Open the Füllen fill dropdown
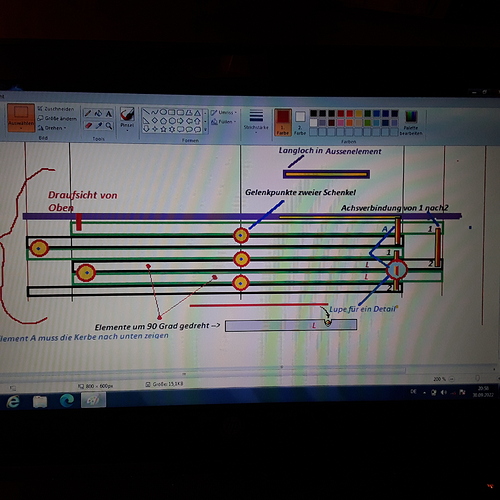 223,122
